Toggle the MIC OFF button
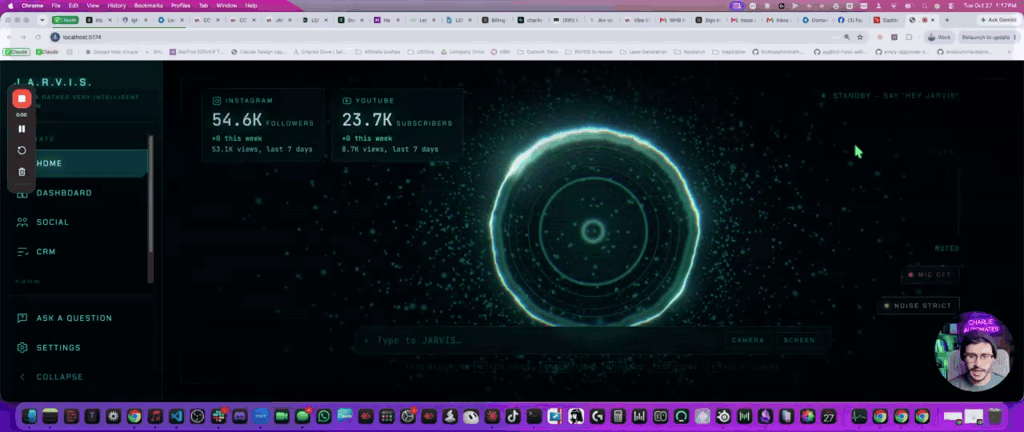This screenshot has width=1024, height=432. coord(930,275)
